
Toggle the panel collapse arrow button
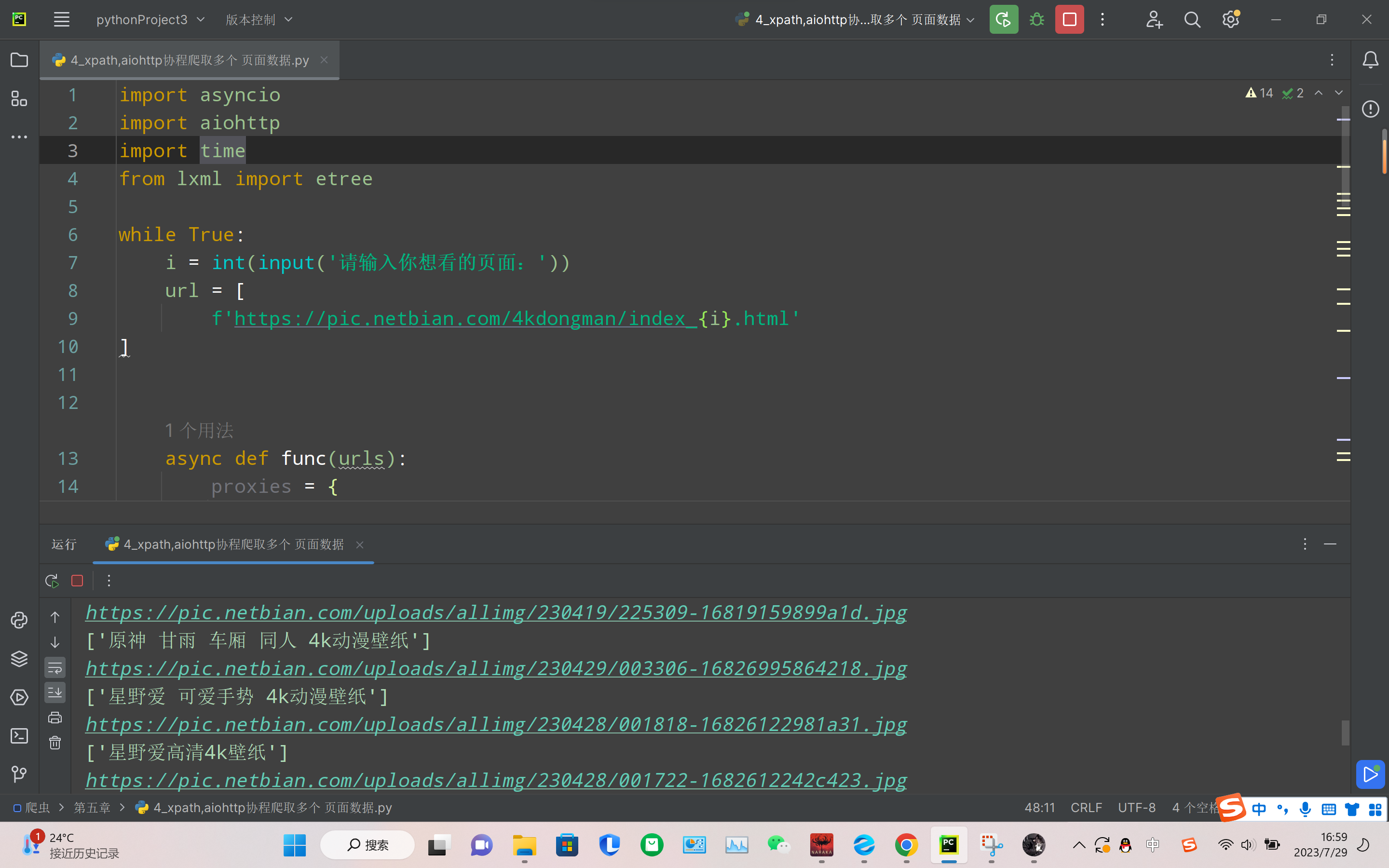[1330, 543]
